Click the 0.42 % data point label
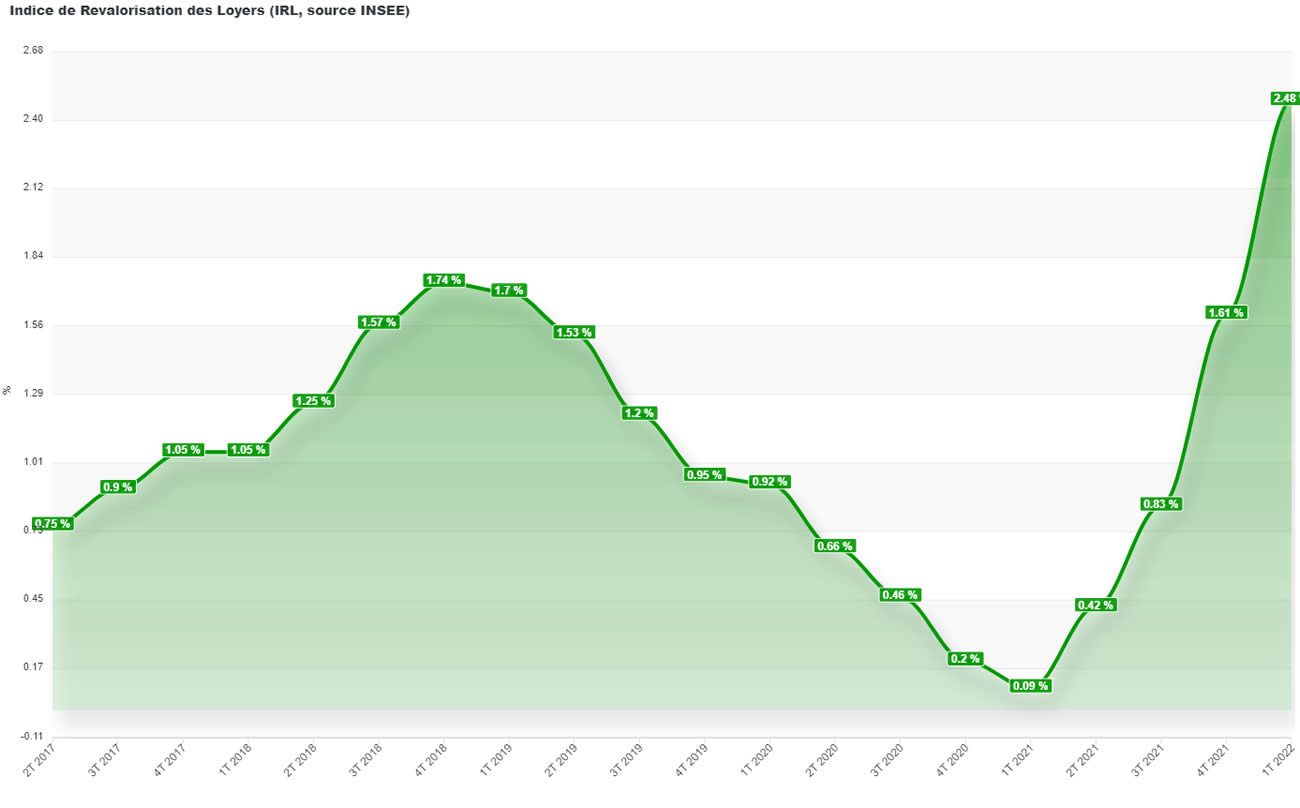Screen dimensions: 1300x808 [x=1095, y=605]
